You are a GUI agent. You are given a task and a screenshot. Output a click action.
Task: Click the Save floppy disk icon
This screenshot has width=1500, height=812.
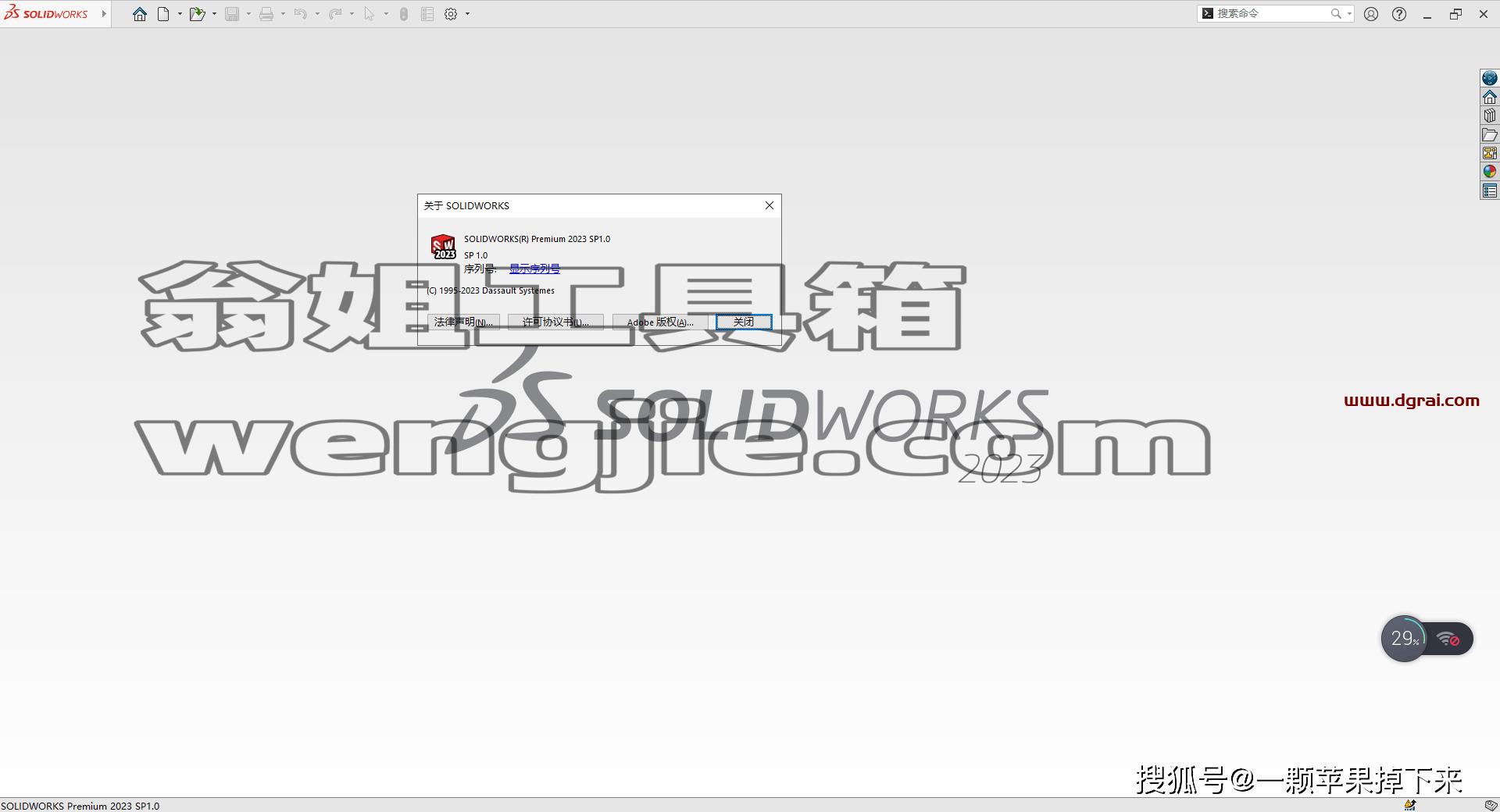click(232, 14)
